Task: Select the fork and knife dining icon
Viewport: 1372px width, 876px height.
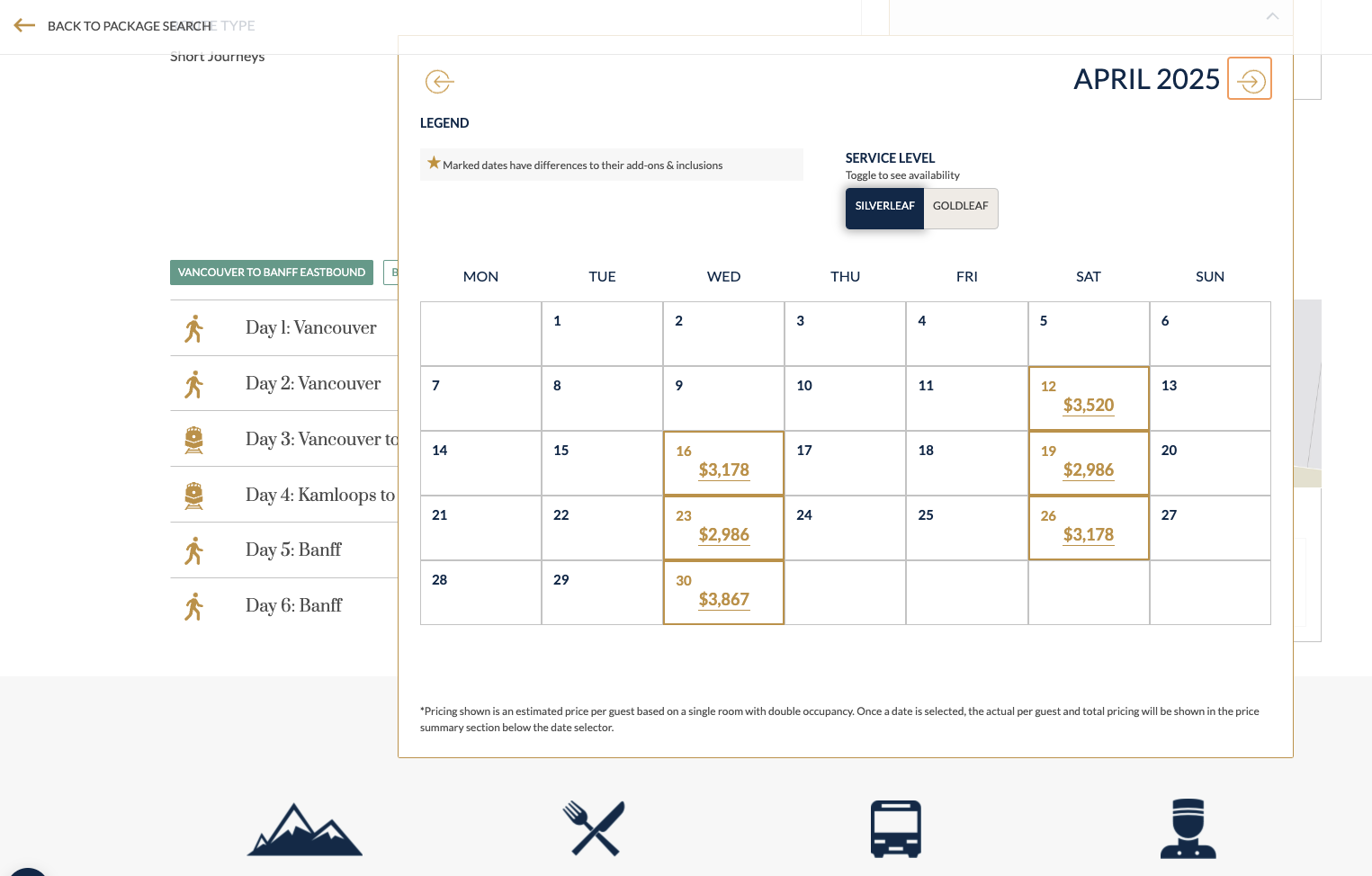Action: (593, 828)
